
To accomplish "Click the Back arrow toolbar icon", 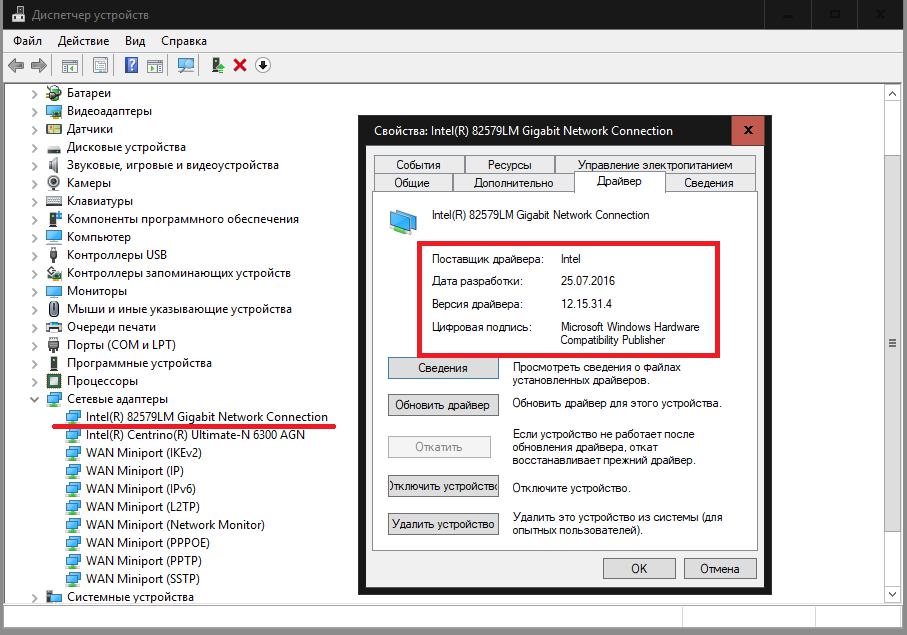I will coord(16,65).
